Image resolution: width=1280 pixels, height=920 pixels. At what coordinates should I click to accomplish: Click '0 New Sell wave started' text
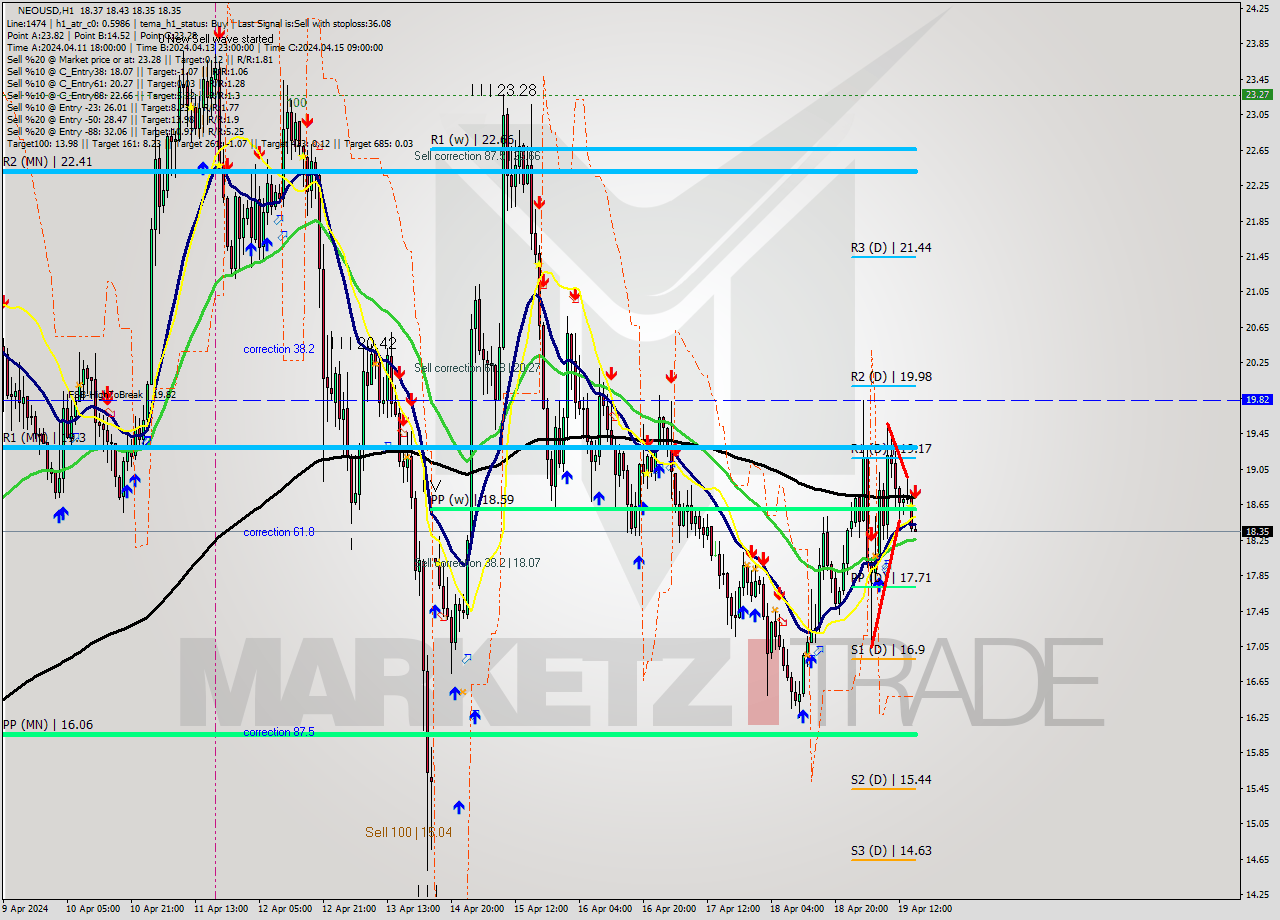pos(216,39)
